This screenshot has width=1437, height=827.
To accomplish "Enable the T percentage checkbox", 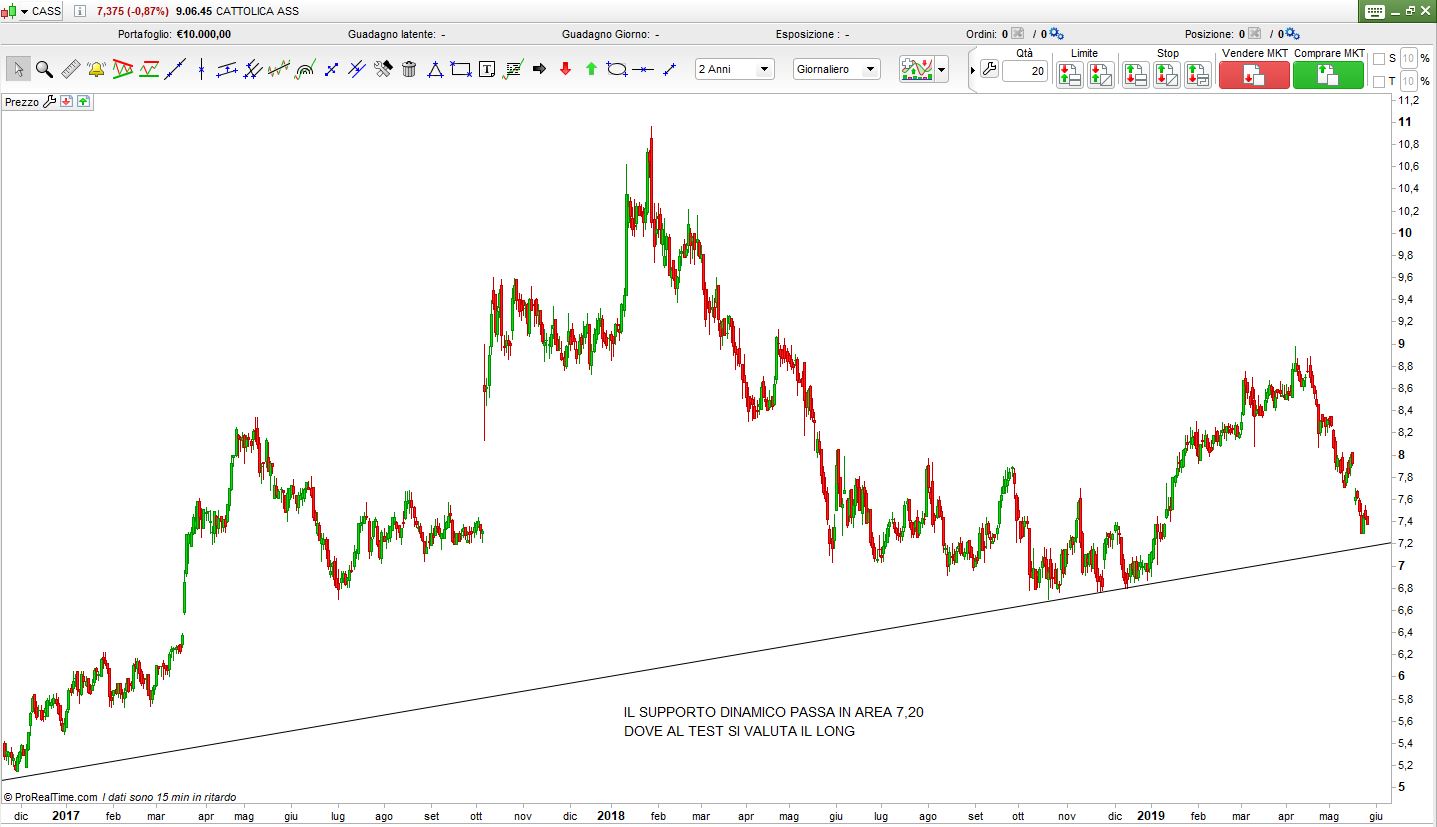I will click(x=1379, y=81).
